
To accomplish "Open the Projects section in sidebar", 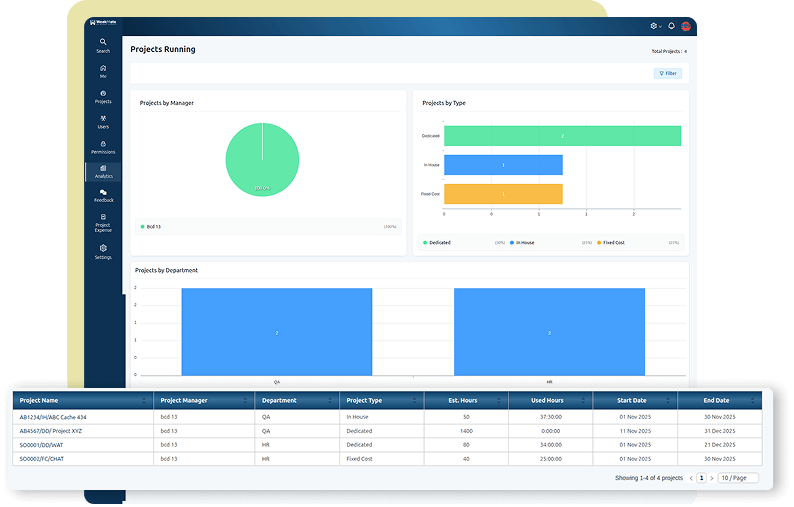I will click(x=103, y=96).
